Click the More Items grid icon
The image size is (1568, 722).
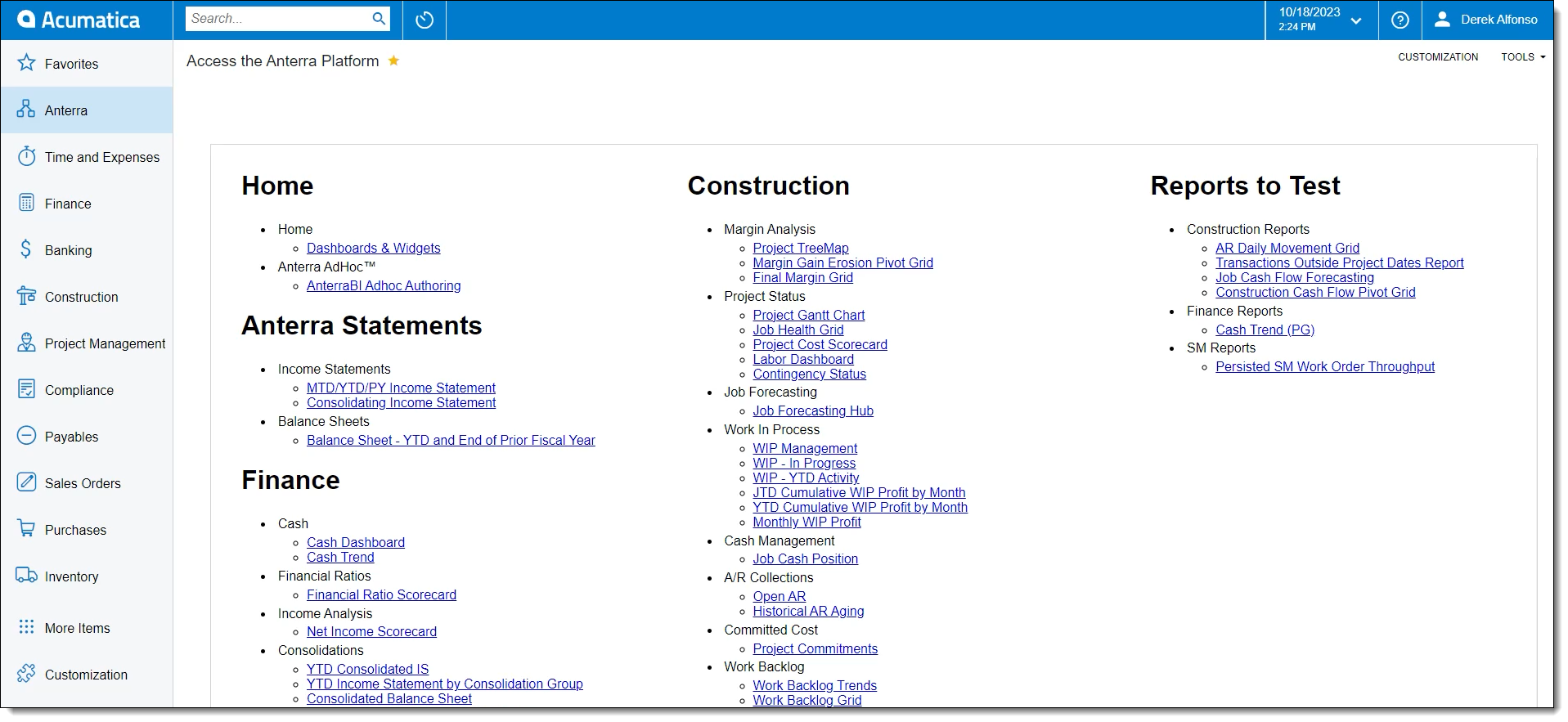26,627
